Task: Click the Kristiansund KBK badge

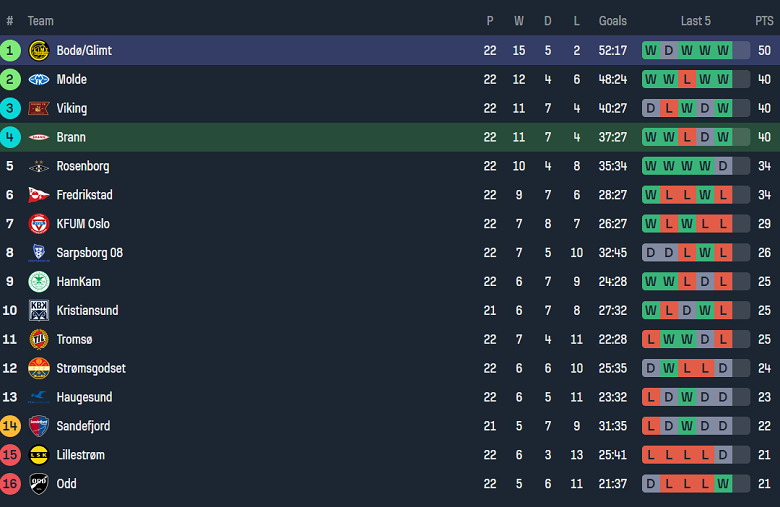Action: pyautogui.click(x=39, y=310)
